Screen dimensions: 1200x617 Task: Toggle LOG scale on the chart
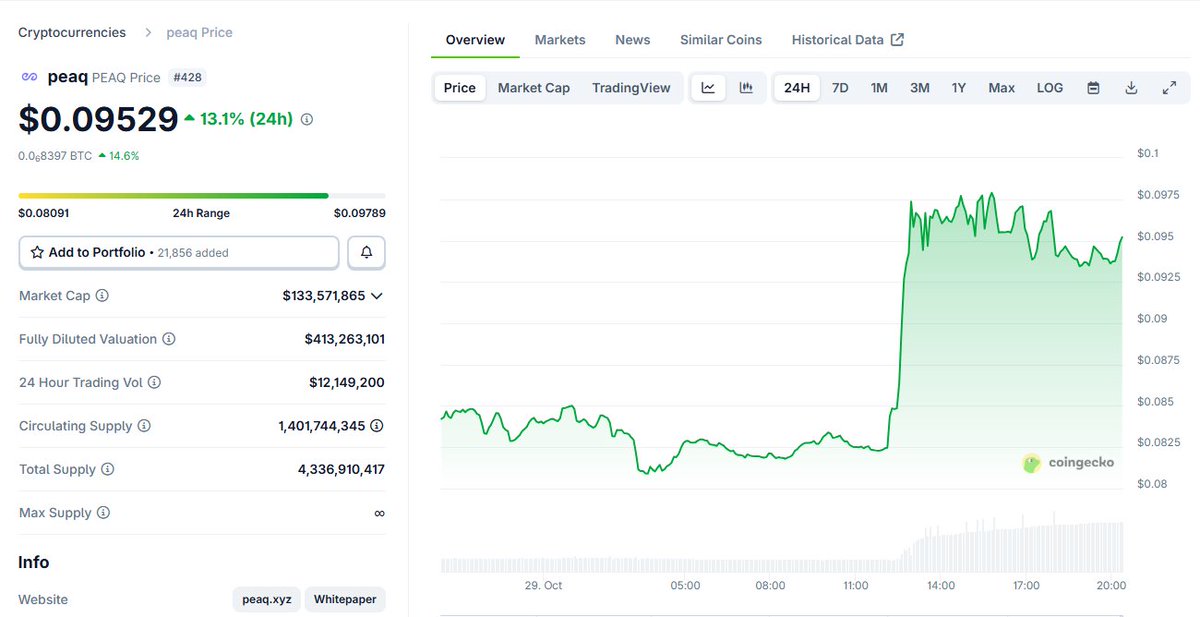(1050, 88)
